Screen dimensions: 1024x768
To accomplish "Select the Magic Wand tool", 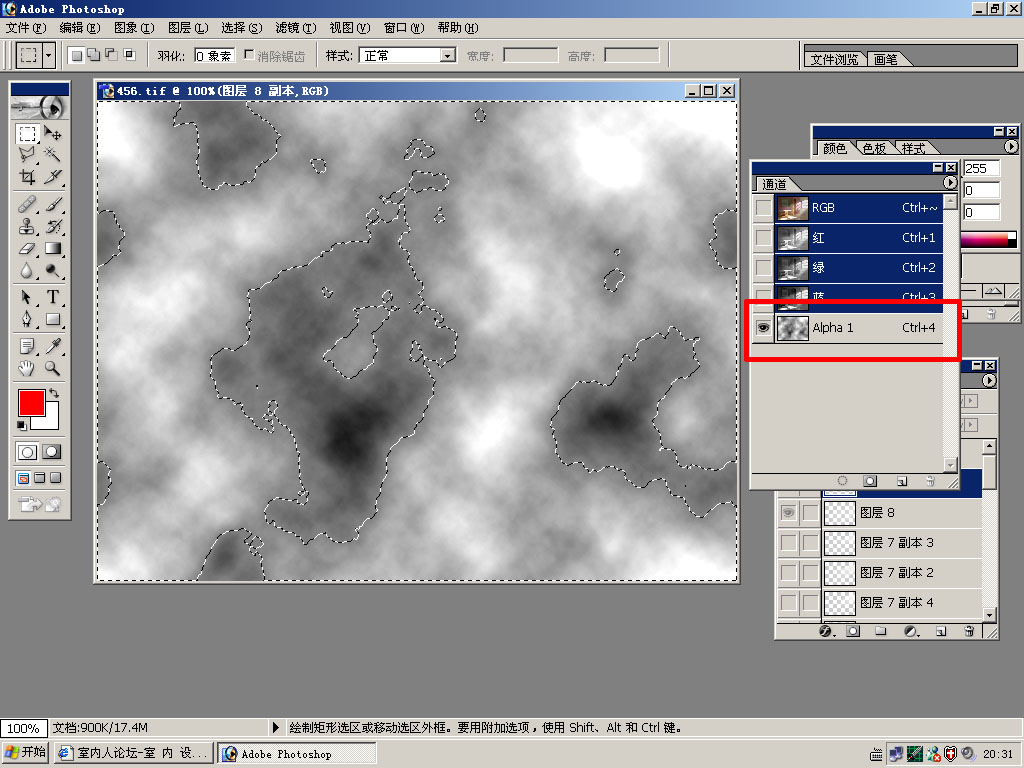I will pos(53,155).
